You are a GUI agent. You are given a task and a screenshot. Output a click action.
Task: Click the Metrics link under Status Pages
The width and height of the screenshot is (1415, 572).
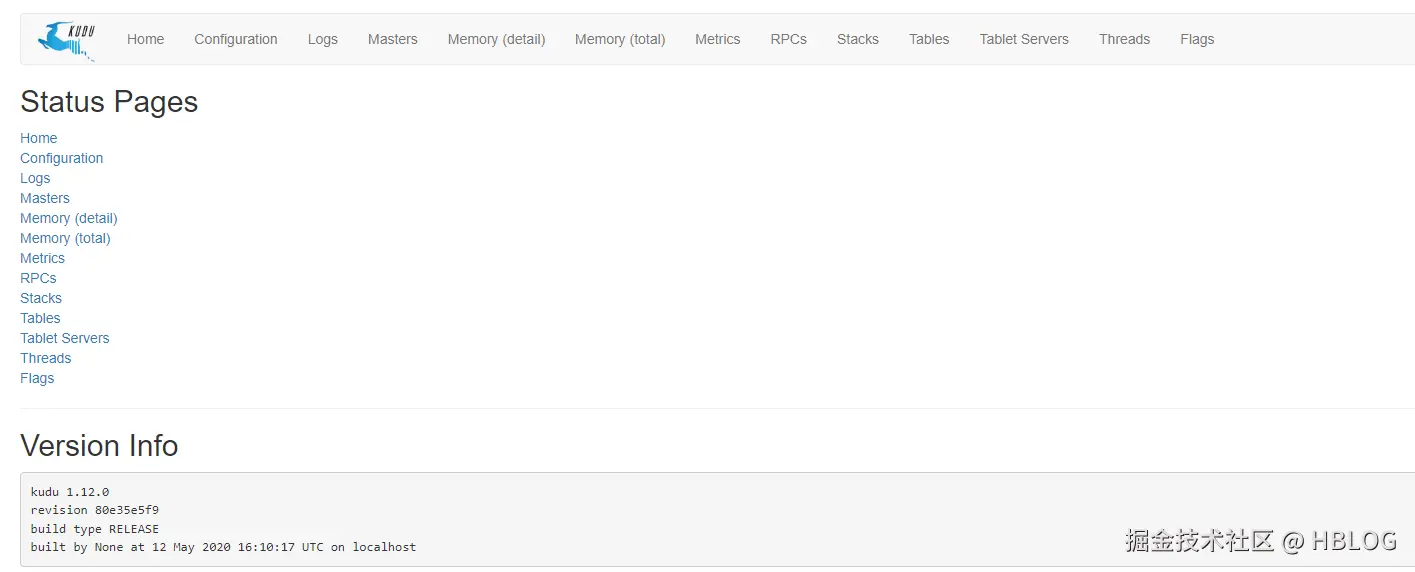[x=43, y=258]
